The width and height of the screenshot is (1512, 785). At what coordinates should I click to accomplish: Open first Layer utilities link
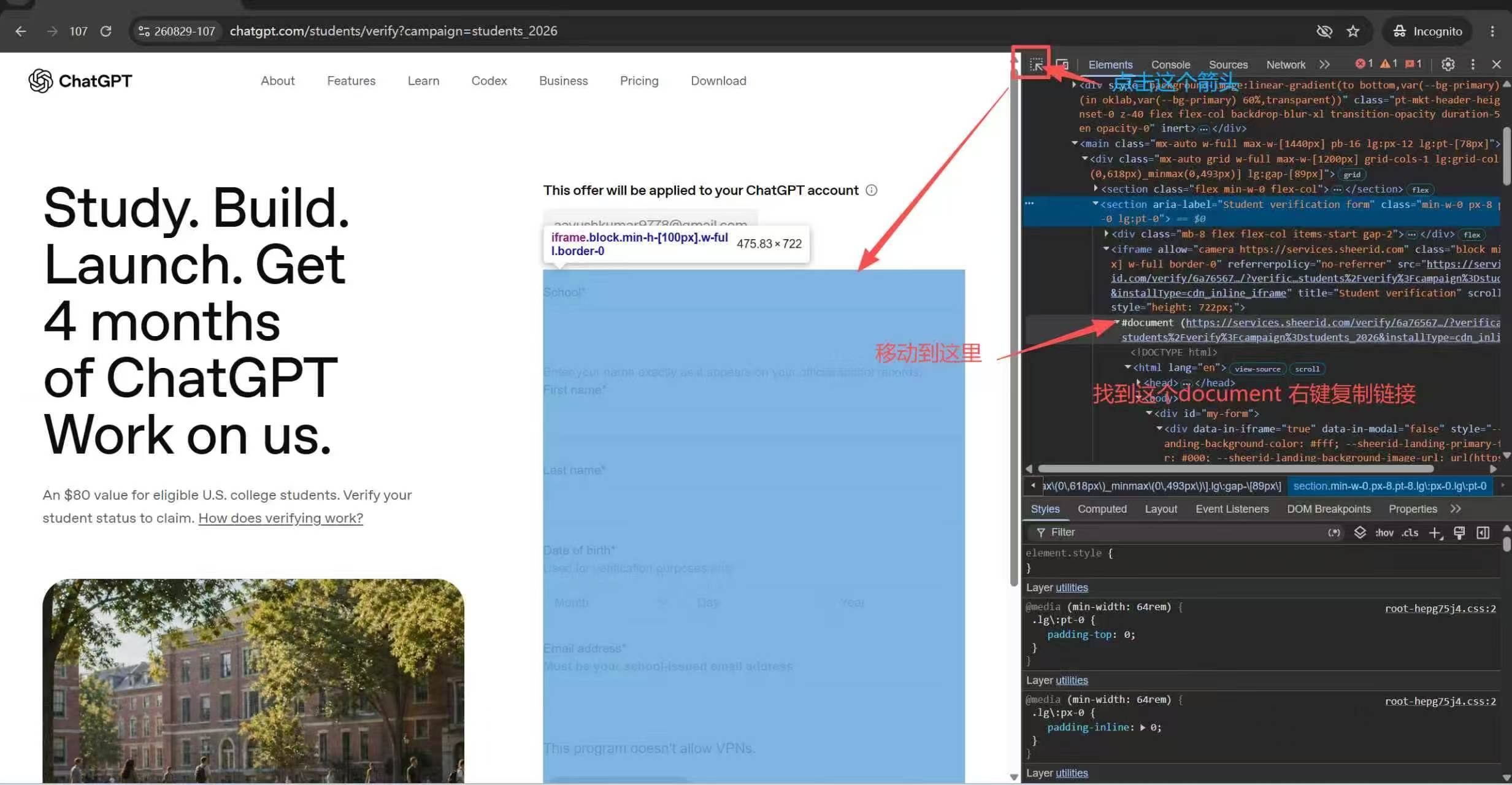[x=1072, y=588]
